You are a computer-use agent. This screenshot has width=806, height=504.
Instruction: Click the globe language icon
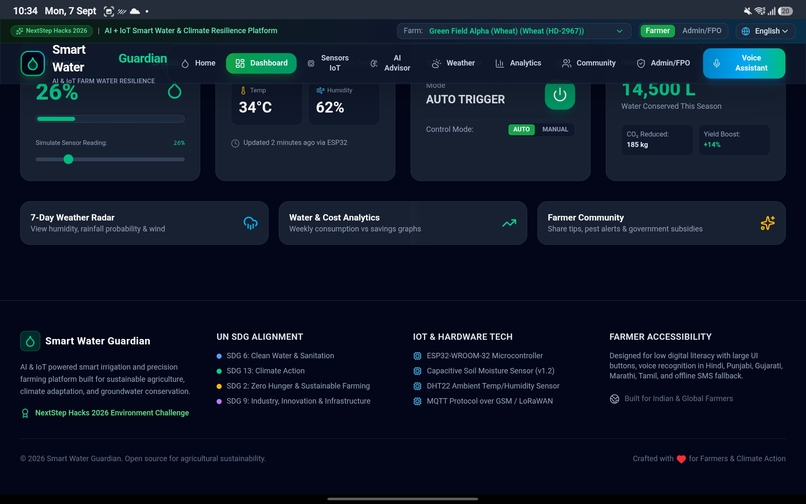pos(746,31)
